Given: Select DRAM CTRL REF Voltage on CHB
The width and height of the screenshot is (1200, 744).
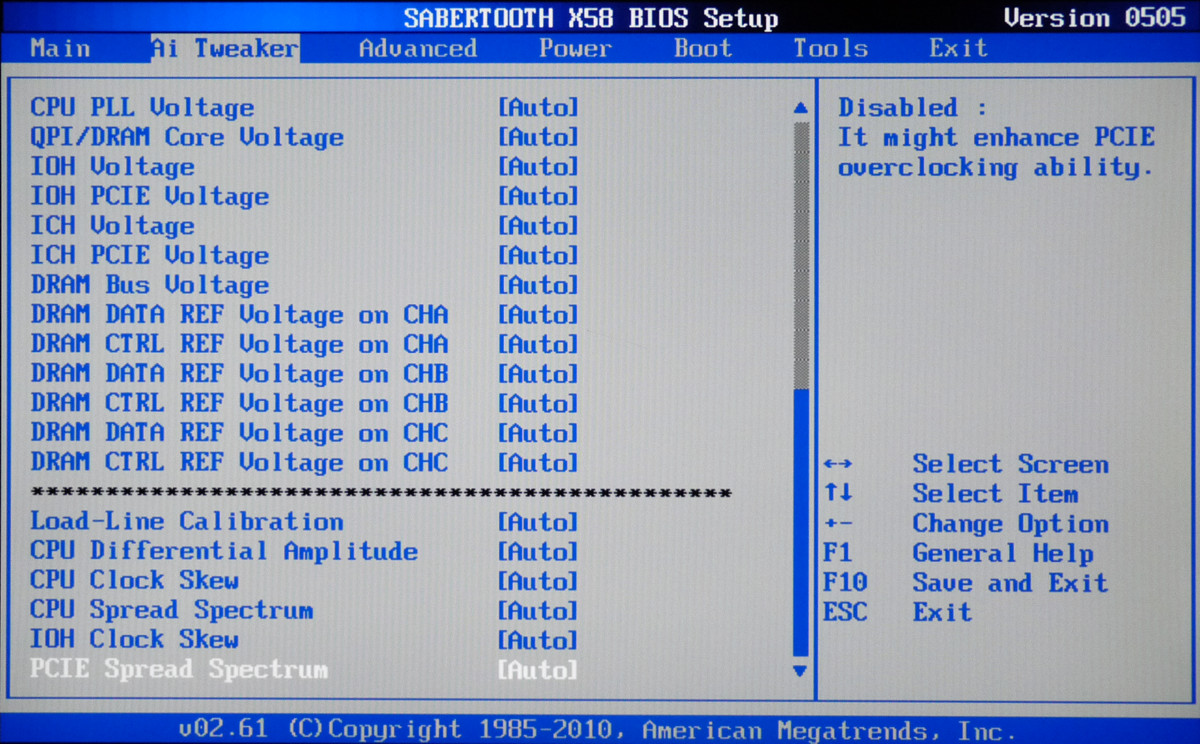Looking at the screenshot, I should (x=239, y=404).
